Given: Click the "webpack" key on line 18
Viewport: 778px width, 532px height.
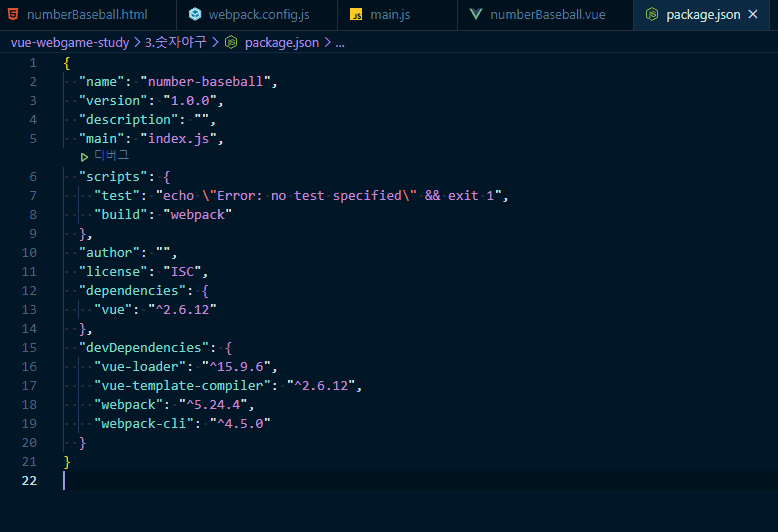Looking at the screenshot, I should click(x=129, y=405).
